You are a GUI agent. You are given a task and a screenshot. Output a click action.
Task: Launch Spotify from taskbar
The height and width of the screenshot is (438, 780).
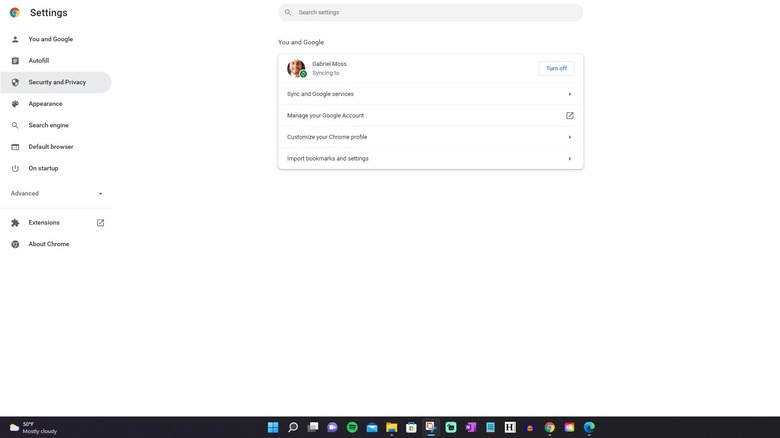click(x=352, y=427)
